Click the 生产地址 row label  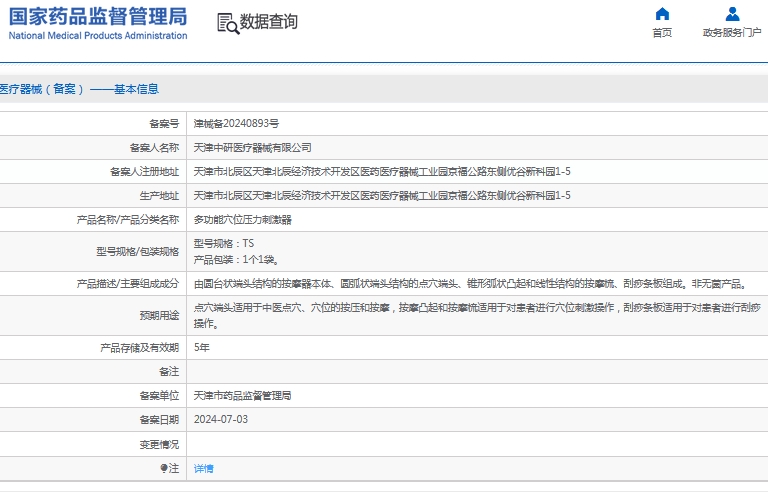click(x=159, y=196)
